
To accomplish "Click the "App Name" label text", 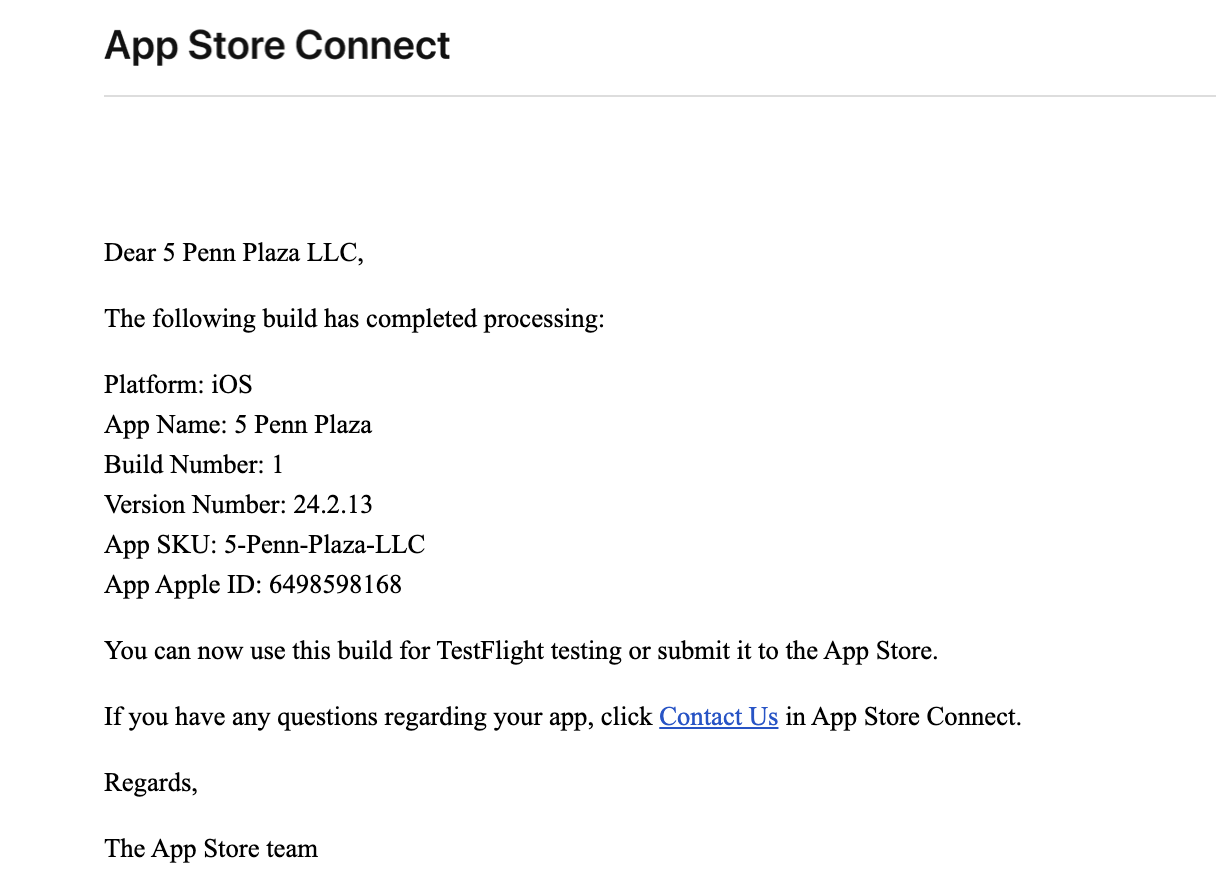I will 164,425.
